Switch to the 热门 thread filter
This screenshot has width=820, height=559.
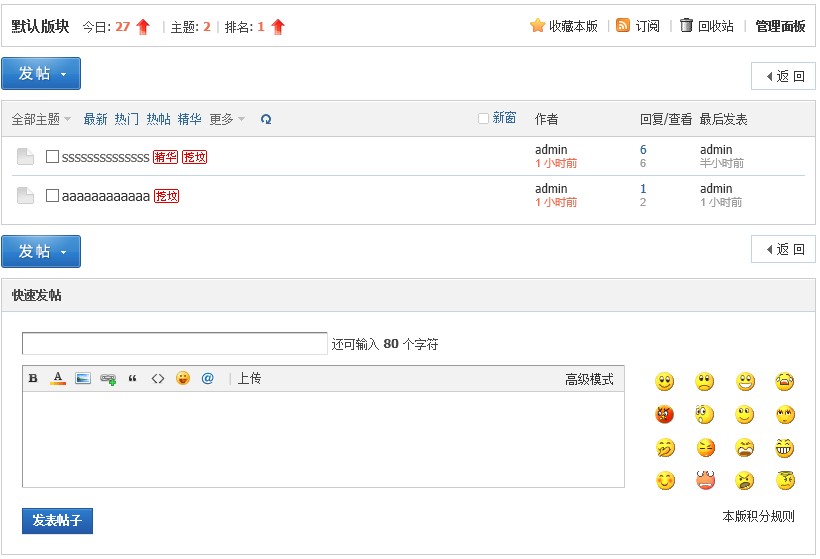click(x=127, y=119)
